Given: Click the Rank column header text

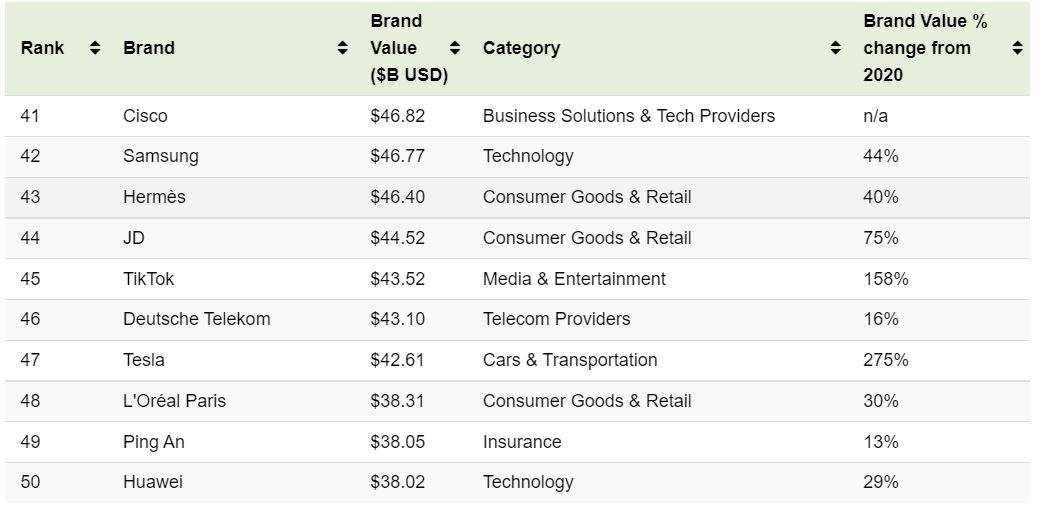Looking at the screenshot, I should tap(42, 48).
